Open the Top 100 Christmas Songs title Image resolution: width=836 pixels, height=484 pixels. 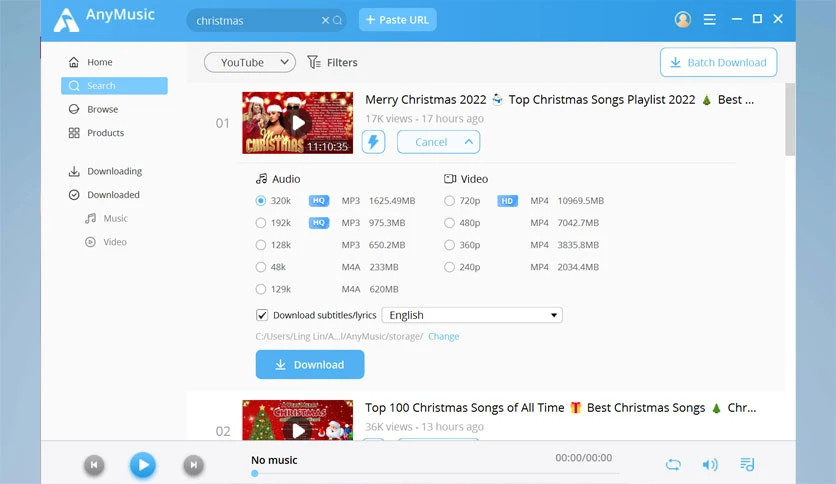pos(560,408)
